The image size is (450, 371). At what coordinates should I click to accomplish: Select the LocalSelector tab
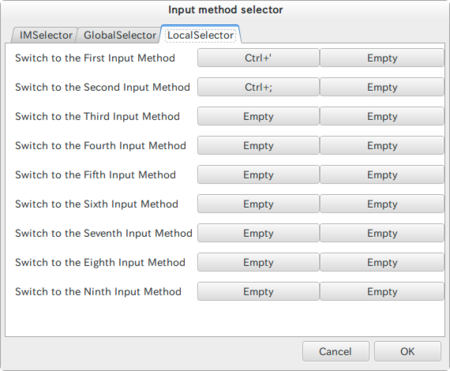click(x=200, y=35)
